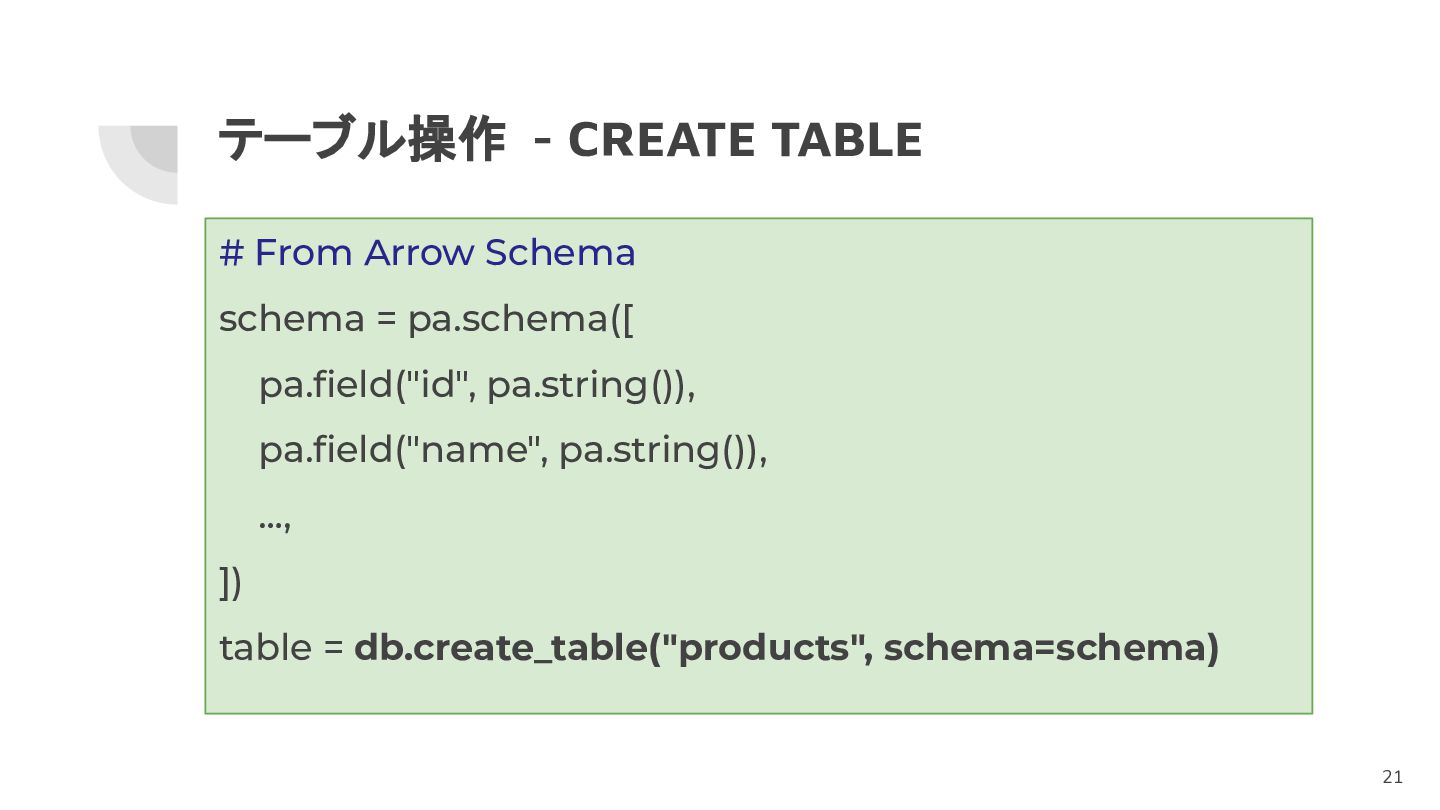
Task: Click the bold db.create_table call text
Action: coord(787,648)
